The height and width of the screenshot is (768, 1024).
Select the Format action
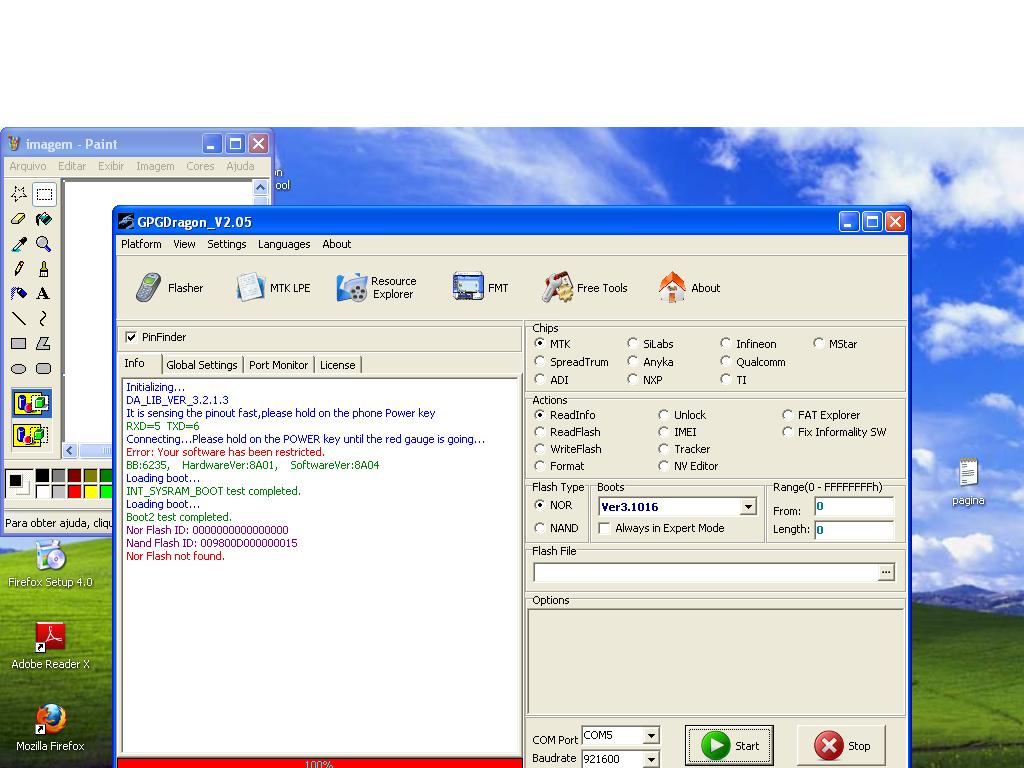539,466
